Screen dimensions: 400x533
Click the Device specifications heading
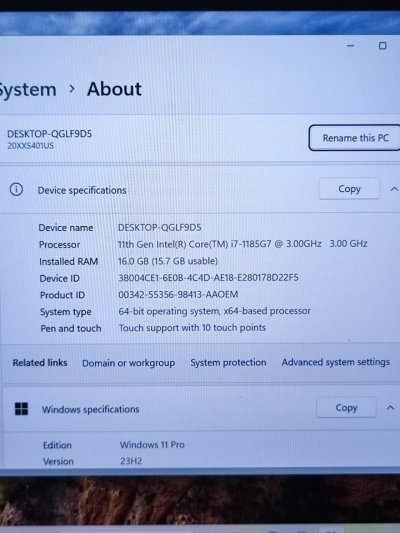82,190
